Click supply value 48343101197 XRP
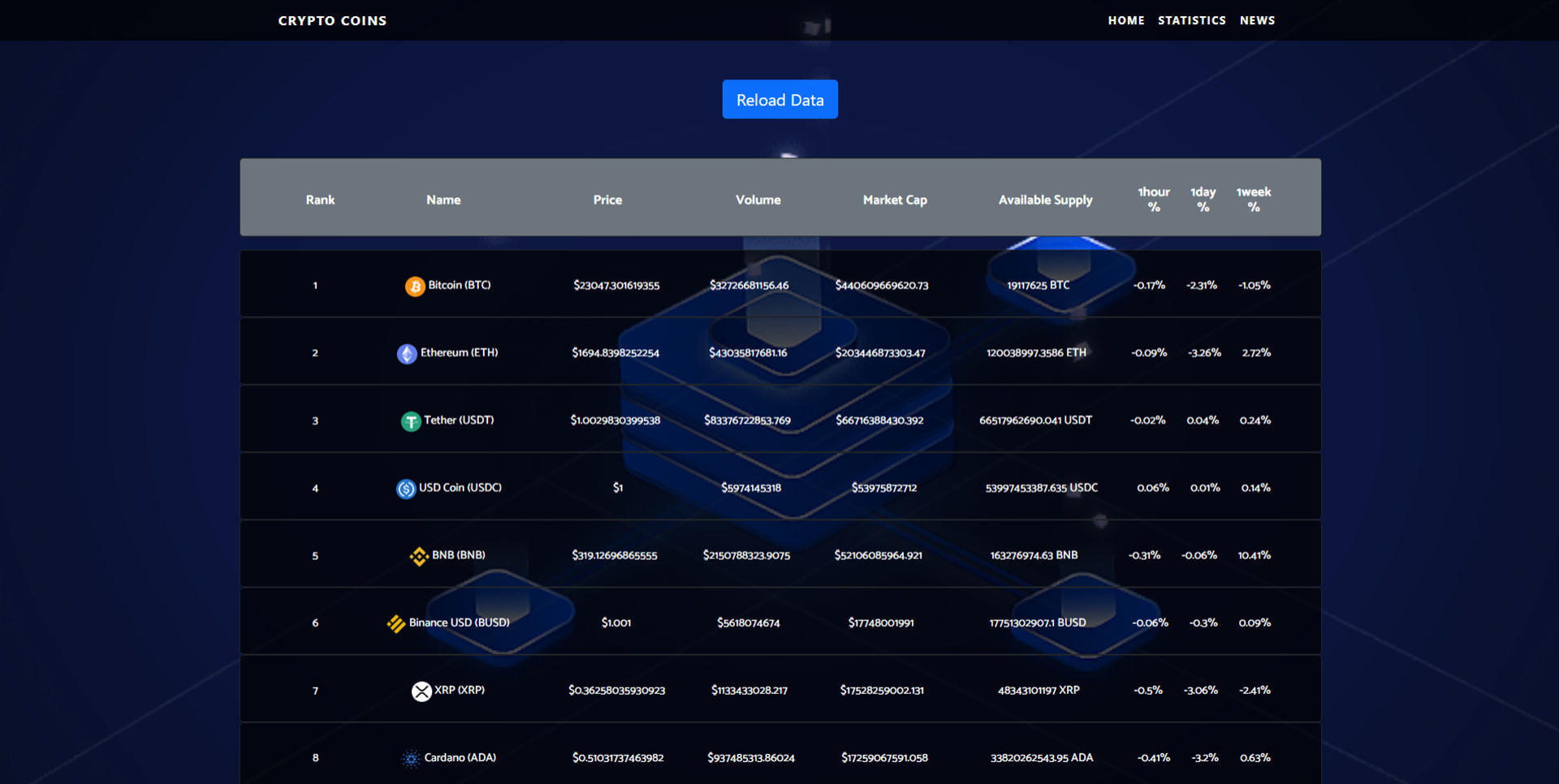Screen dimensions: 1559x784 pyautogui.click(x=1039, y=691)
